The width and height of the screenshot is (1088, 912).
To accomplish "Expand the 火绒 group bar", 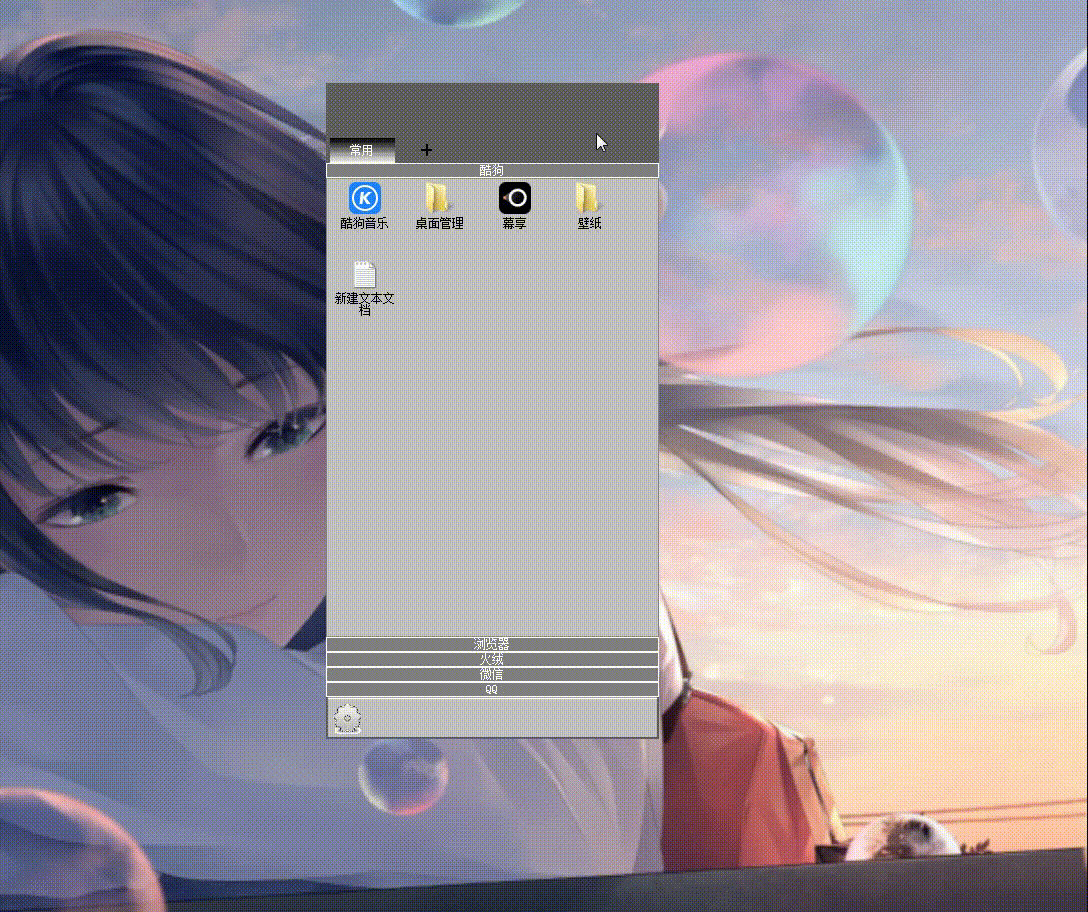I will 492,659.
